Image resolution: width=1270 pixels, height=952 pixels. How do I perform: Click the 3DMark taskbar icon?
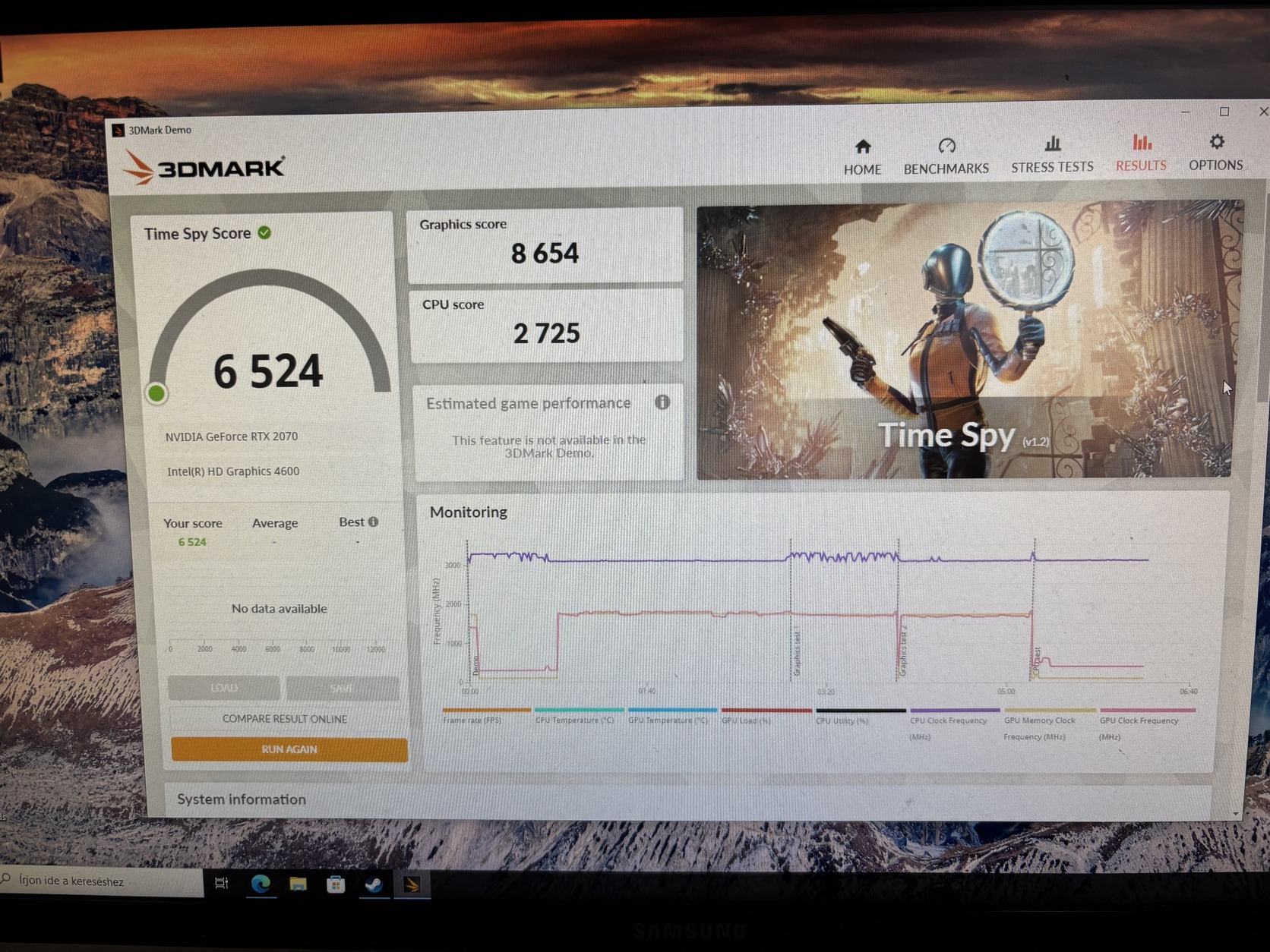(412, 884)
